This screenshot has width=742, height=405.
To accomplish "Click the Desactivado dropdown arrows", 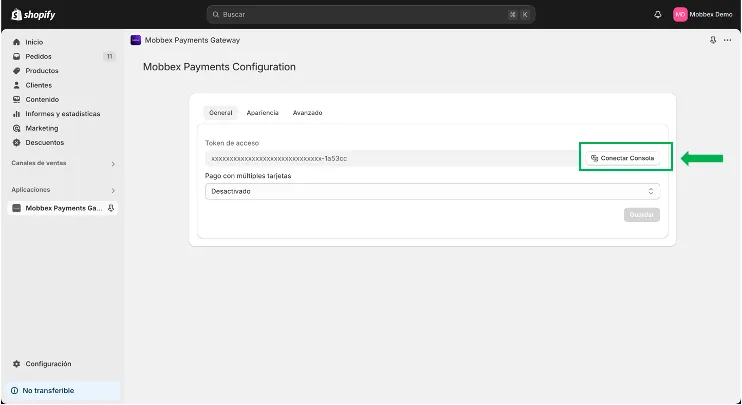I will [x=651, y=191].
